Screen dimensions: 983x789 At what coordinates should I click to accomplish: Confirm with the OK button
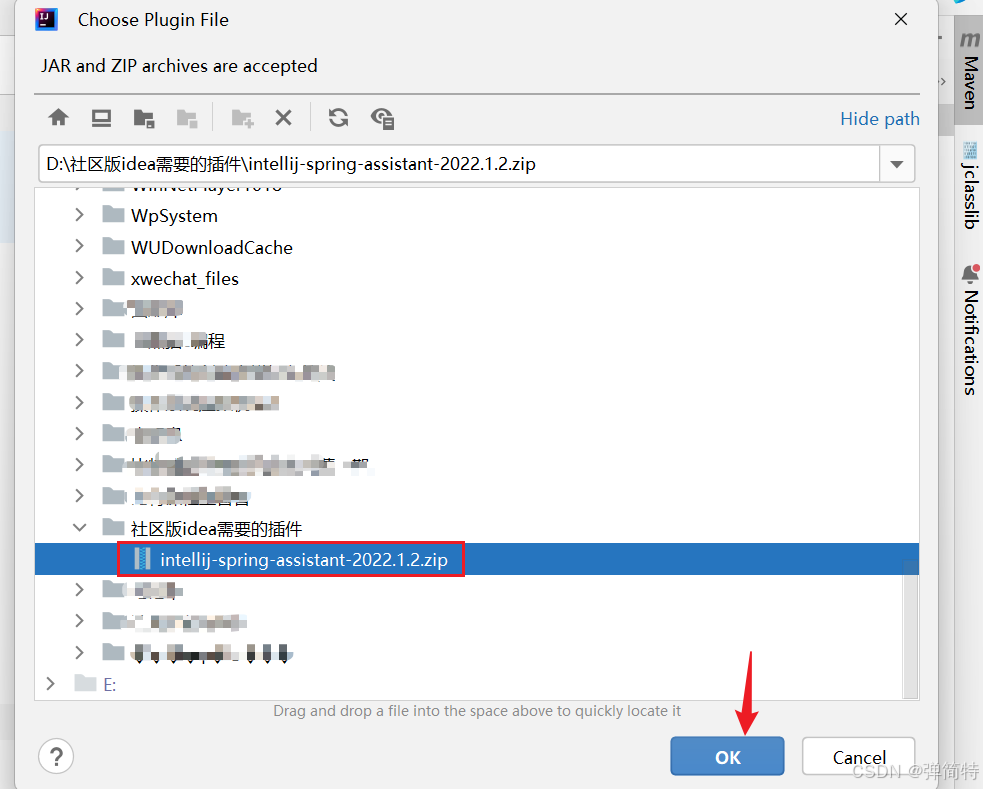727,756
